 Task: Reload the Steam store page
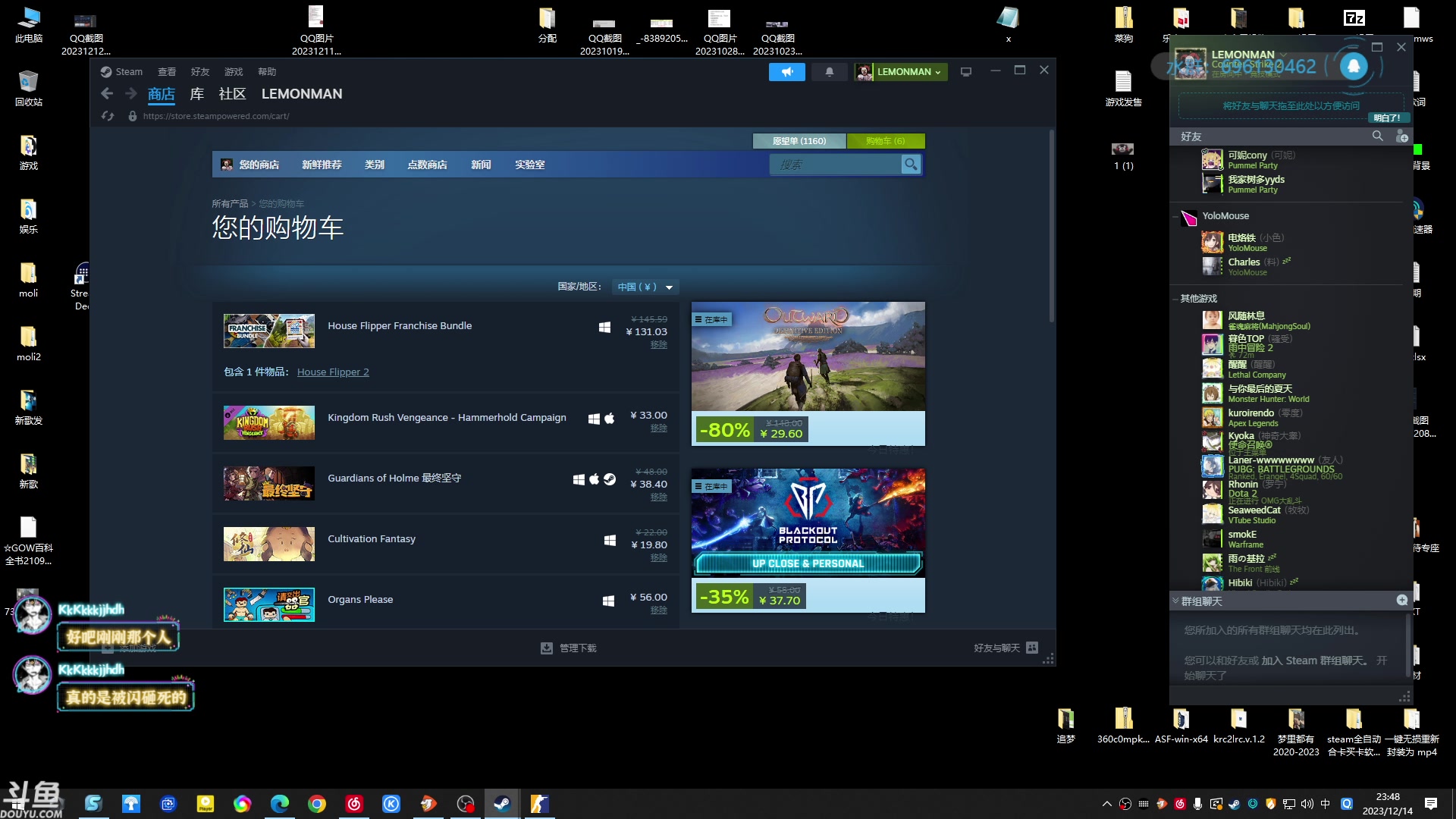pyautogui.click(x=108, y=116)
